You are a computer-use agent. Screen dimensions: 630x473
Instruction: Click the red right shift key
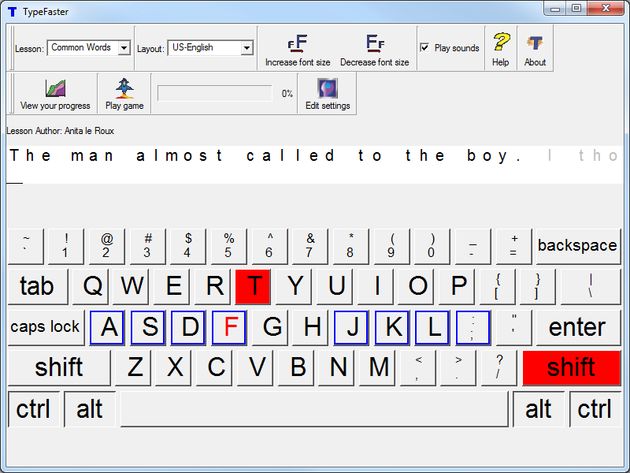[571, 368]
